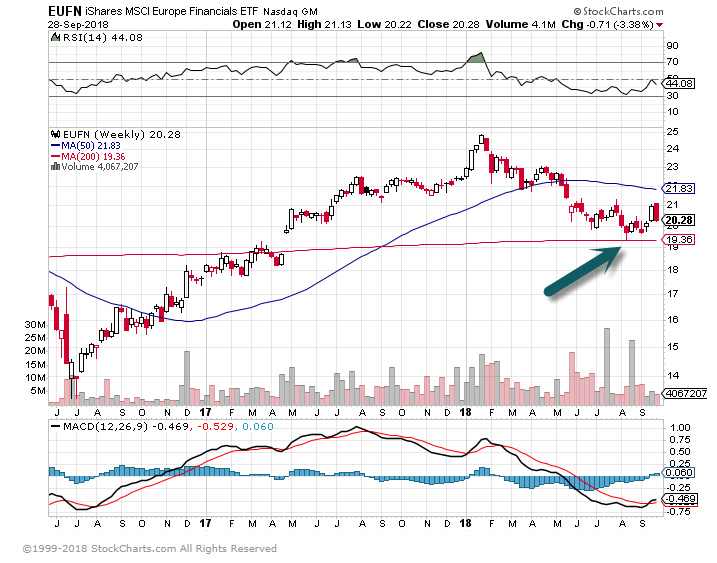Click the 30 oversold level on RSI axis

pos(673,95)
